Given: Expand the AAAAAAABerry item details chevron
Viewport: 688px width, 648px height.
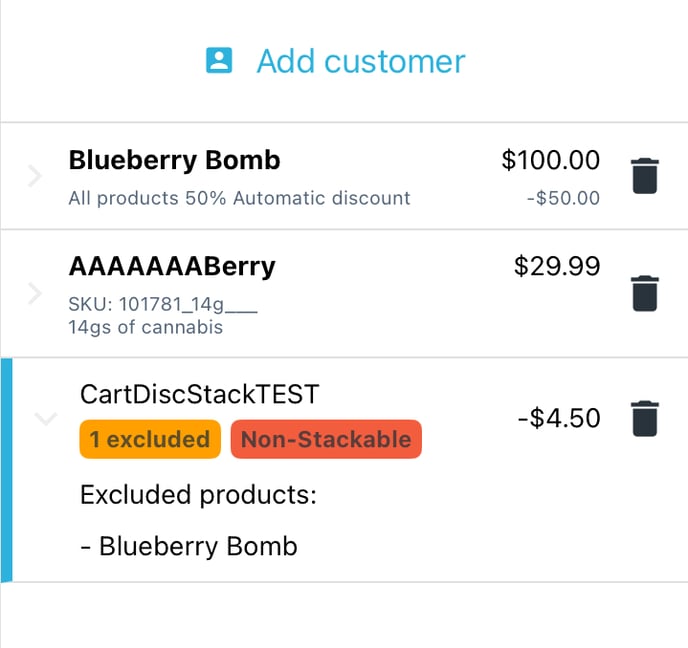Looking at the screenshot, I should [35, 294].
